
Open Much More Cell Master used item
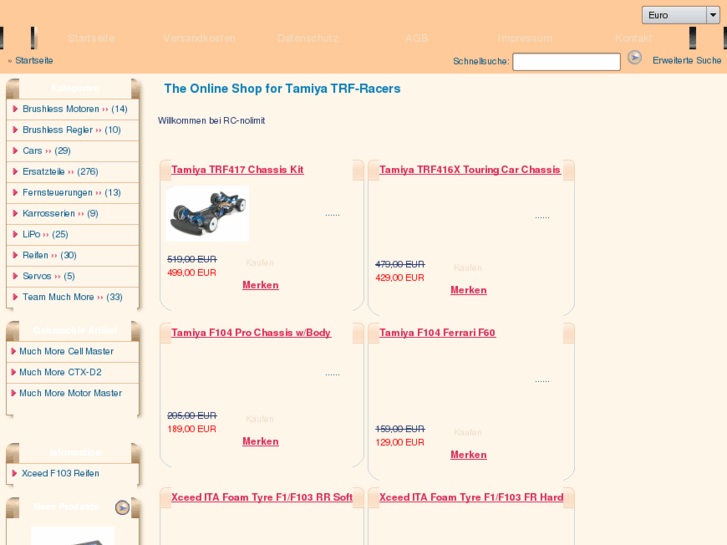66,351
